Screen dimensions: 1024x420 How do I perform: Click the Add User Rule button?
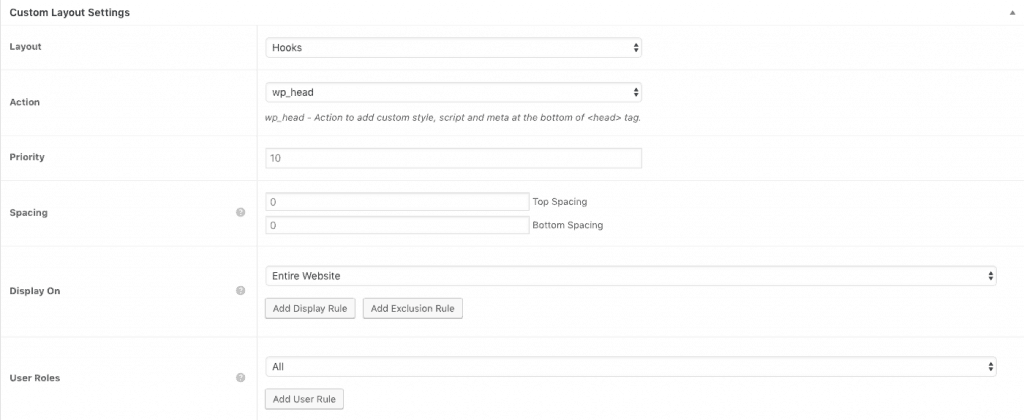tap(304, 399)
